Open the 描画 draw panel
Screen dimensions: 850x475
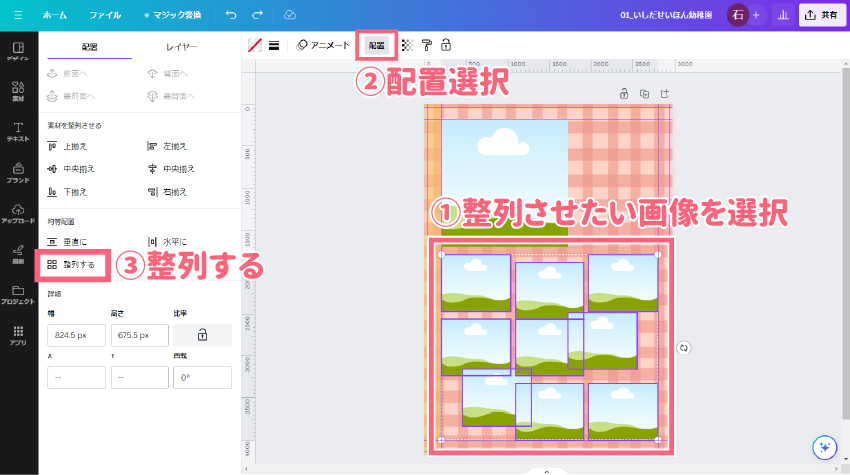coord(18,254)
